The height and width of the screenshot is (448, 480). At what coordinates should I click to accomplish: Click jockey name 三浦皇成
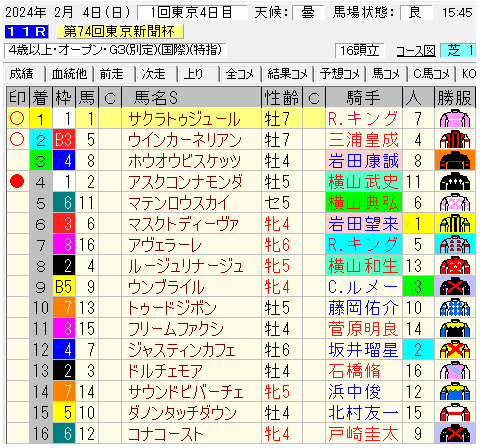pyautogui.click(x=363, y=140)
